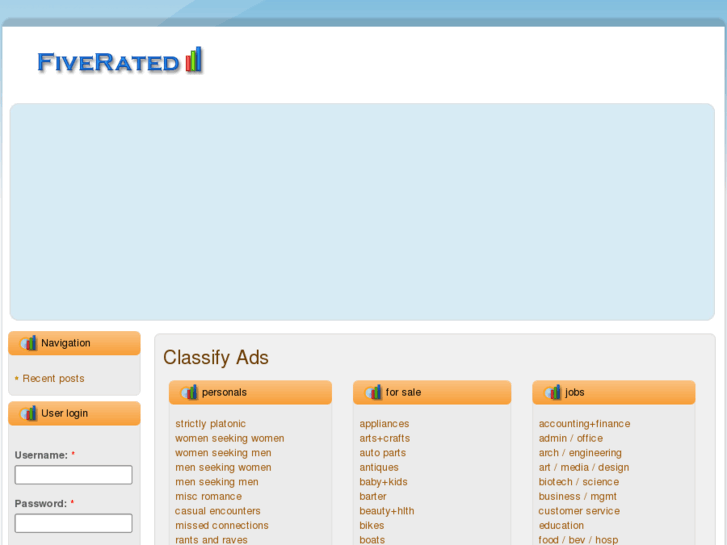Browse the baby+kids category
This screenshot has height=545, width=727.
383,482
